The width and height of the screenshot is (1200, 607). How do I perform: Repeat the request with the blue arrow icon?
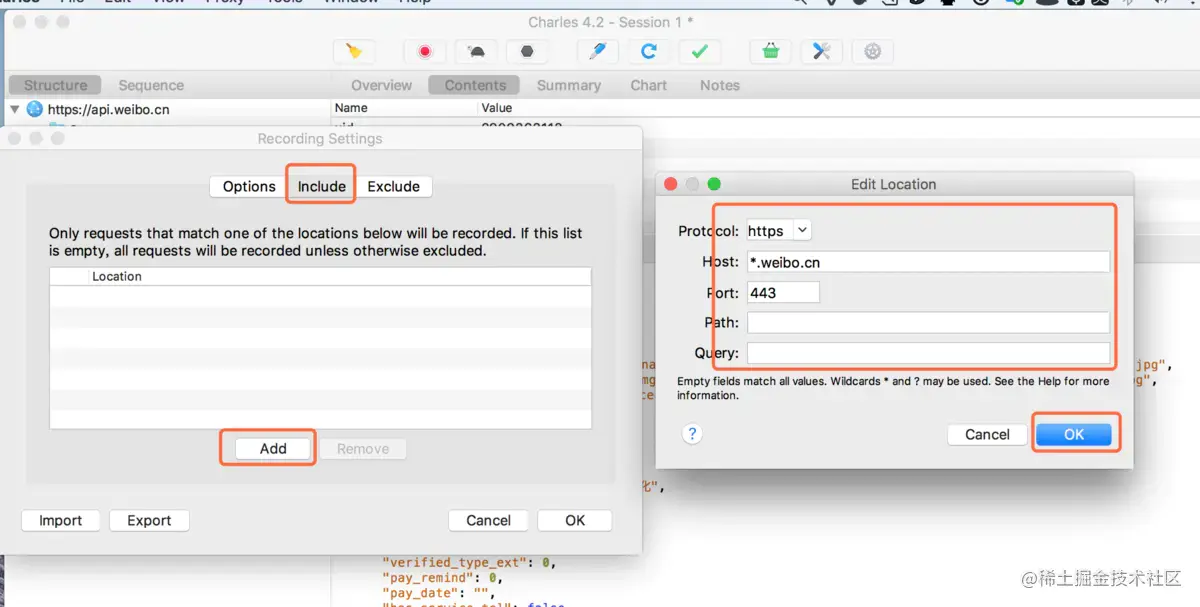(649, 51)
